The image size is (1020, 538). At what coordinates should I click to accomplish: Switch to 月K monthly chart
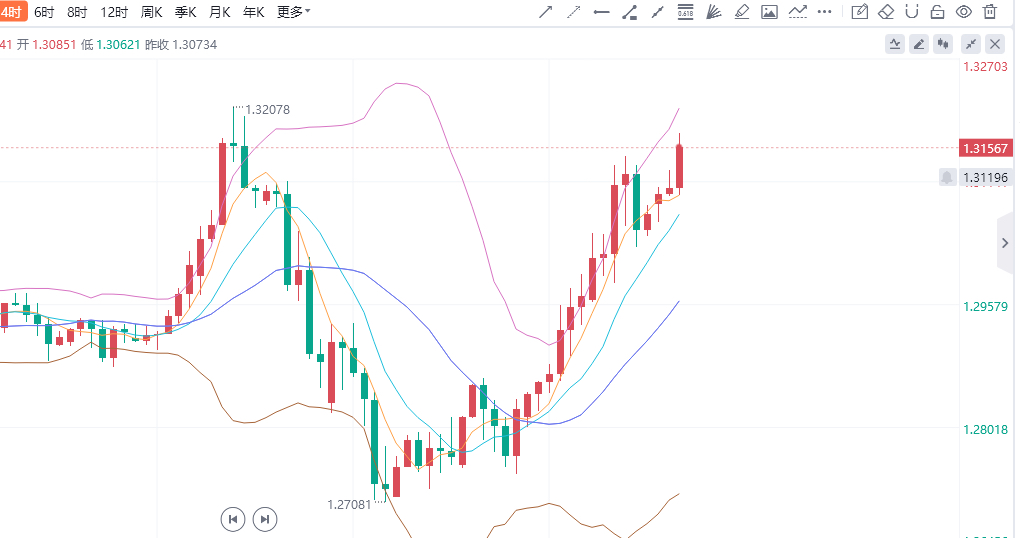220,12
